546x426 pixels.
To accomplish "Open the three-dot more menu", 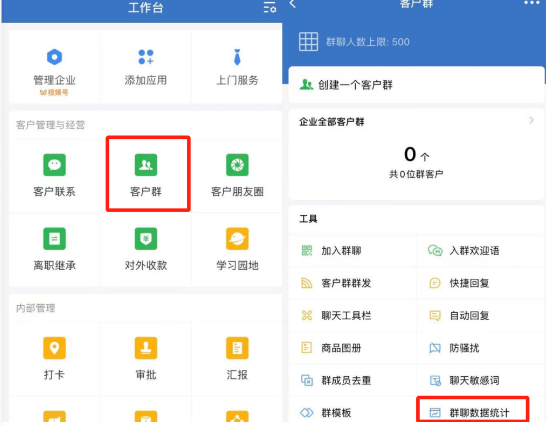I will pyautogui.click(x=532, y=3).
